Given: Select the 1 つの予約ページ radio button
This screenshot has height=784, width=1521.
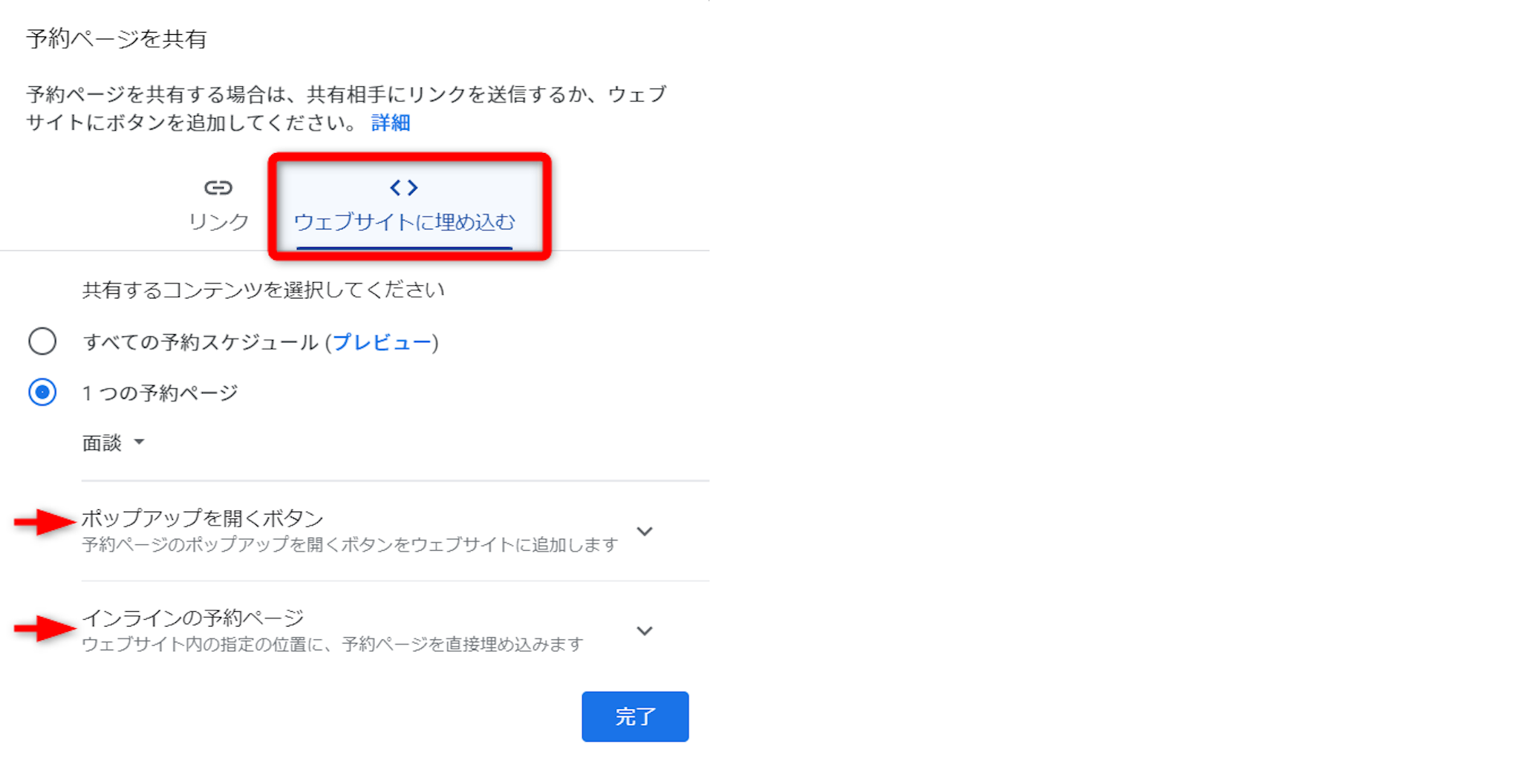Looking at the screenshot, I should point(42,392).
